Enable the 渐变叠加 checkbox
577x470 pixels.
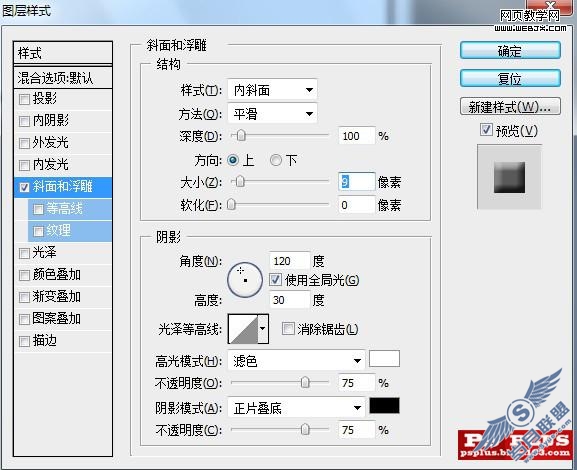(x=24, y=297)
